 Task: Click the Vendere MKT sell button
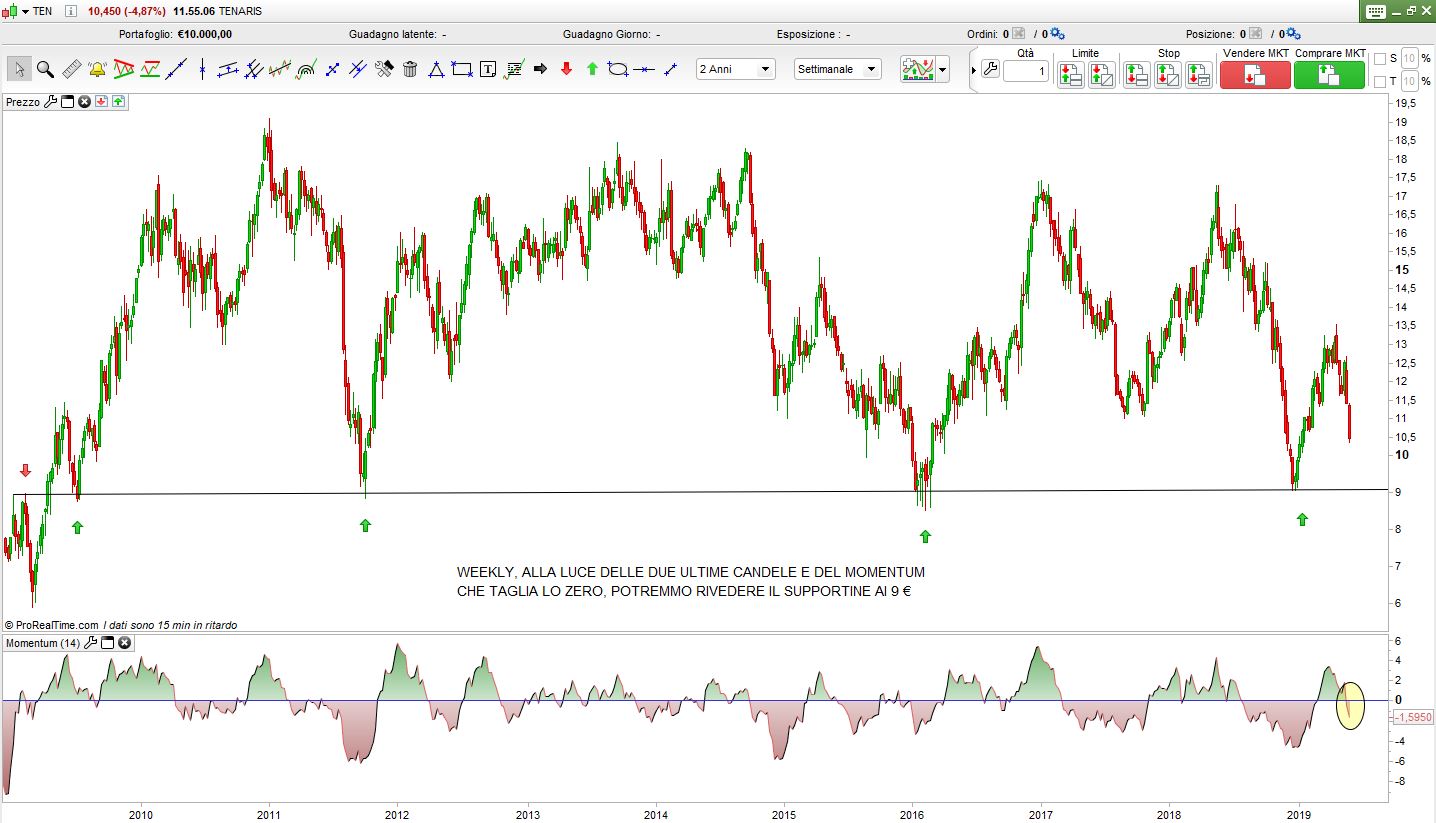point(1255,75)
